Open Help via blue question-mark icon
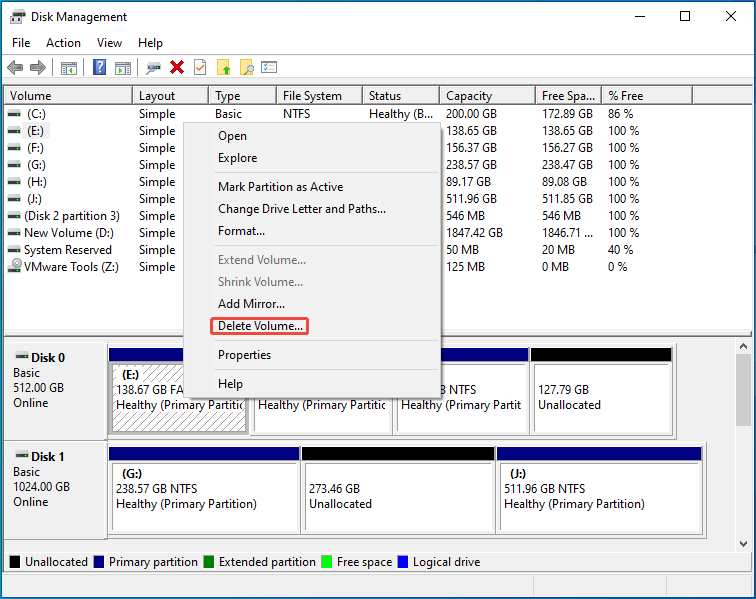The image size is (756, 599). click(99, 68)
